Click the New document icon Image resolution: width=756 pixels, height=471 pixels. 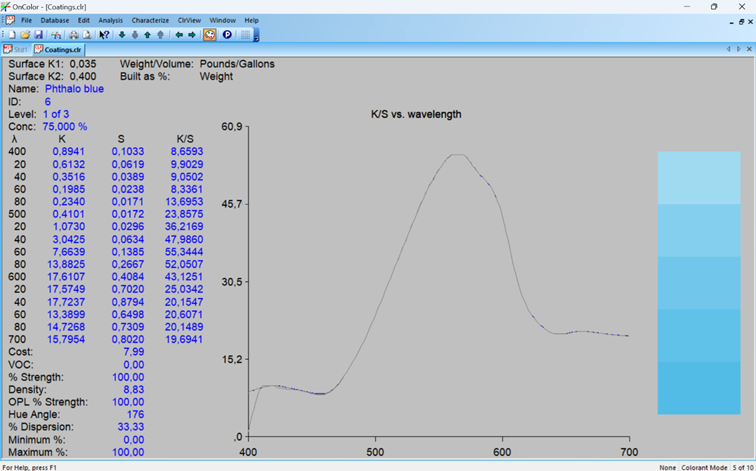pos(10,34)
